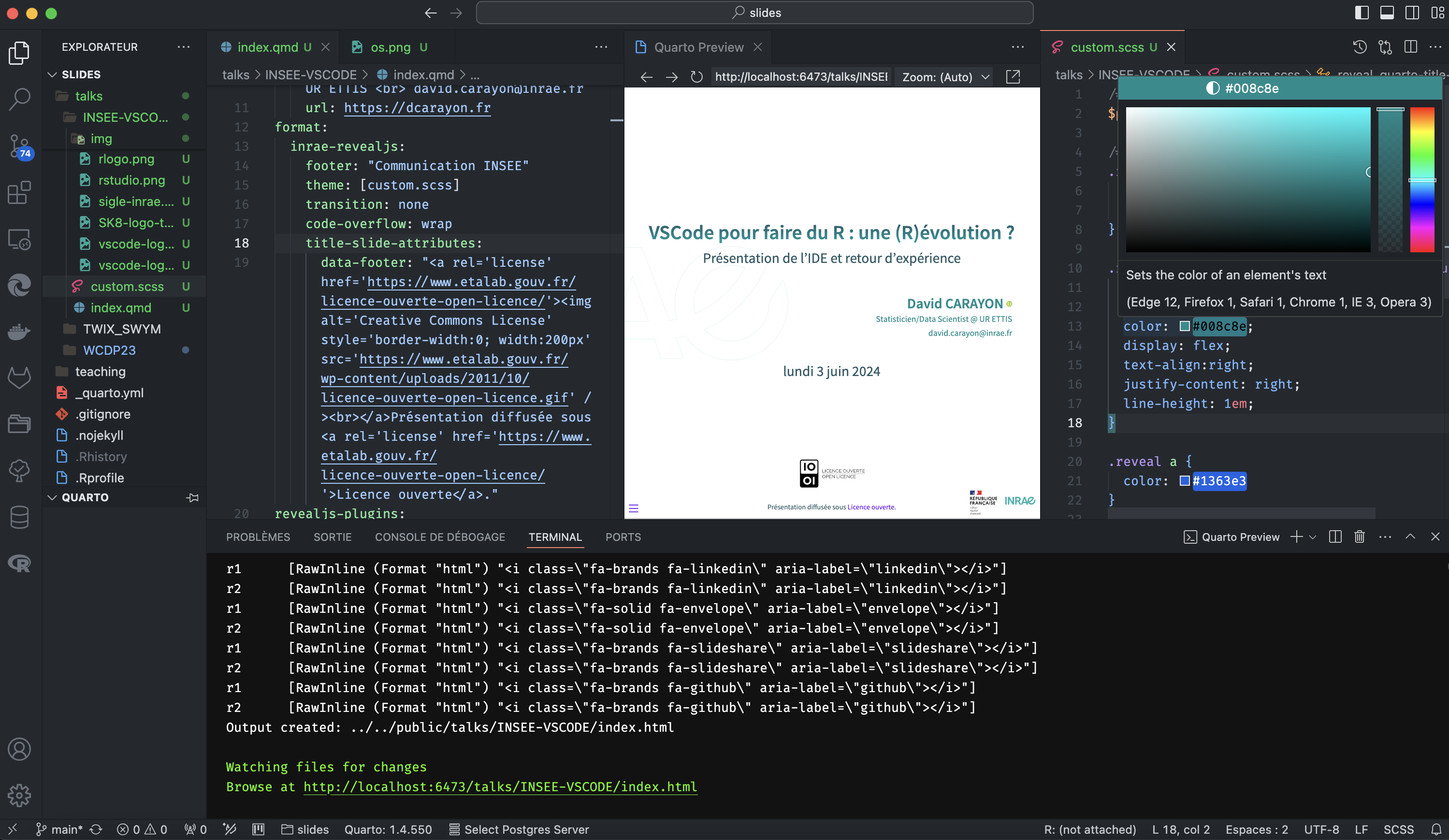Click the hue slider in color picker
Screen dimensions: 1449x840
1422,179
